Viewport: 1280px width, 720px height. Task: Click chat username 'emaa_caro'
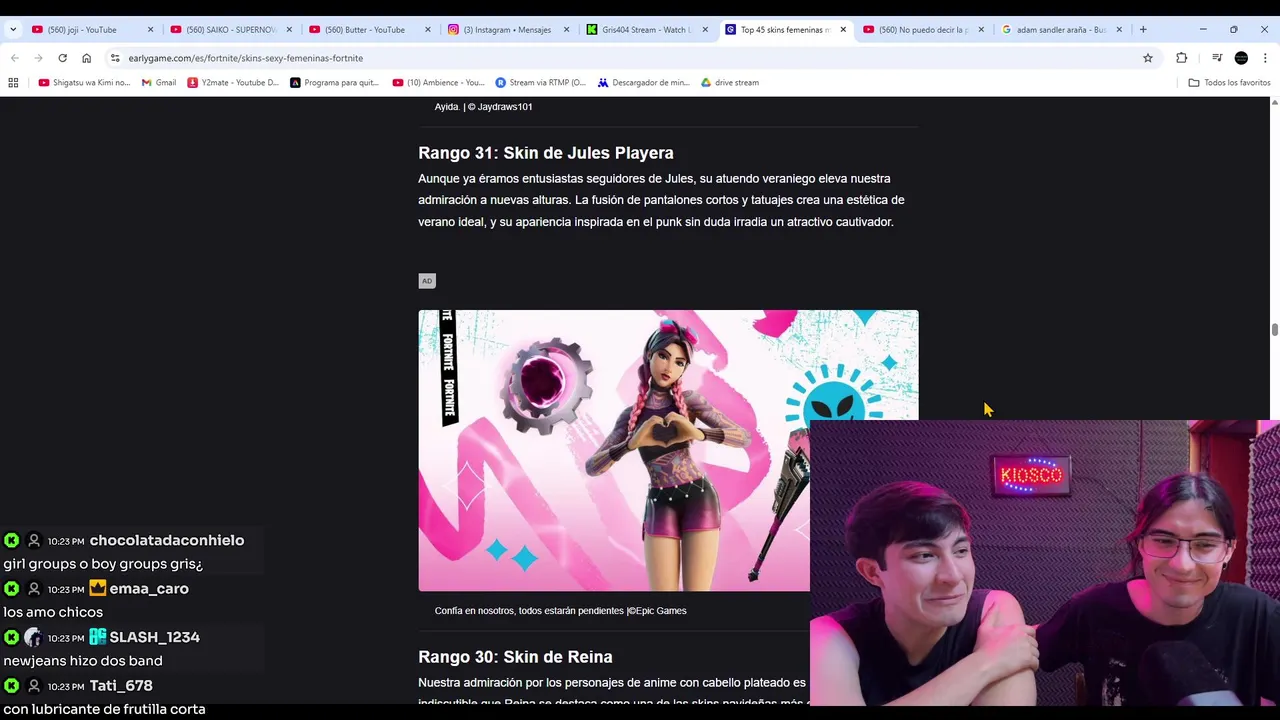coord(149,589)
